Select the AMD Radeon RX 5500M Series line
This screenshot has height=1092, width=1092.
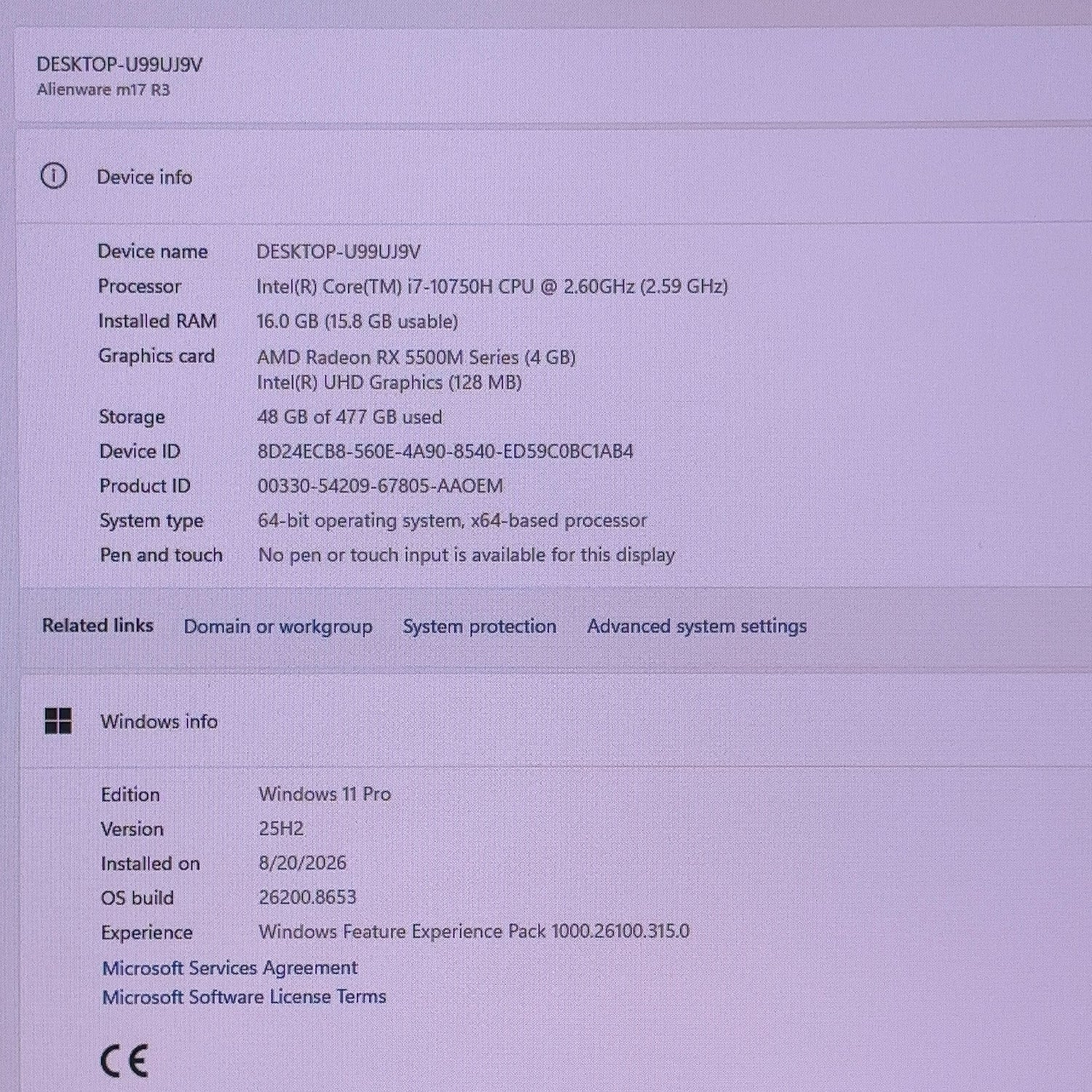point(416,357)
